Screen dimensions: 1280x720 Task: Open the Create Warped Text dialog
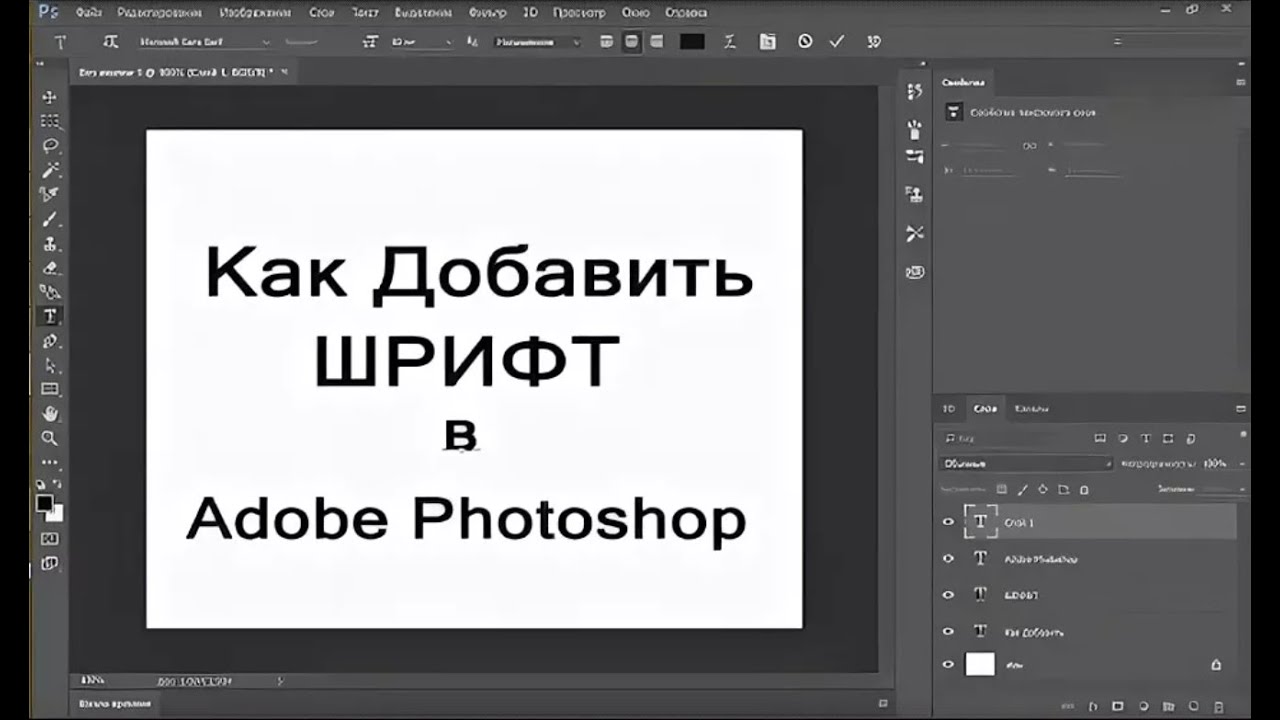[x=730, y=42]
